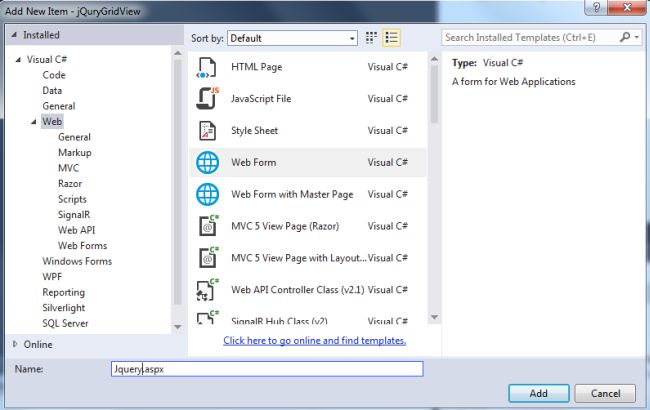Open 'Click here to go online' link

pos(315,341)
